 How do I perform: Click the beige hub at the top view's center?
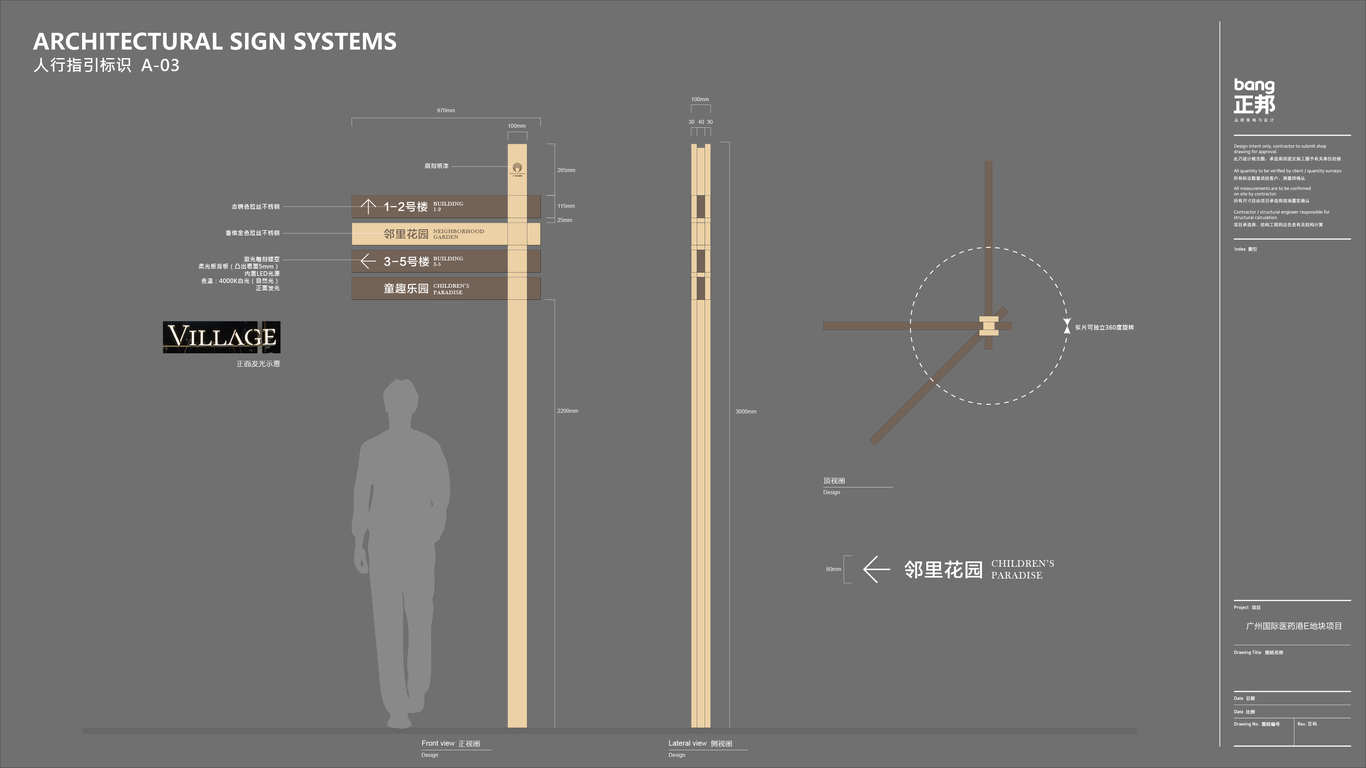(x=988, y=326)
